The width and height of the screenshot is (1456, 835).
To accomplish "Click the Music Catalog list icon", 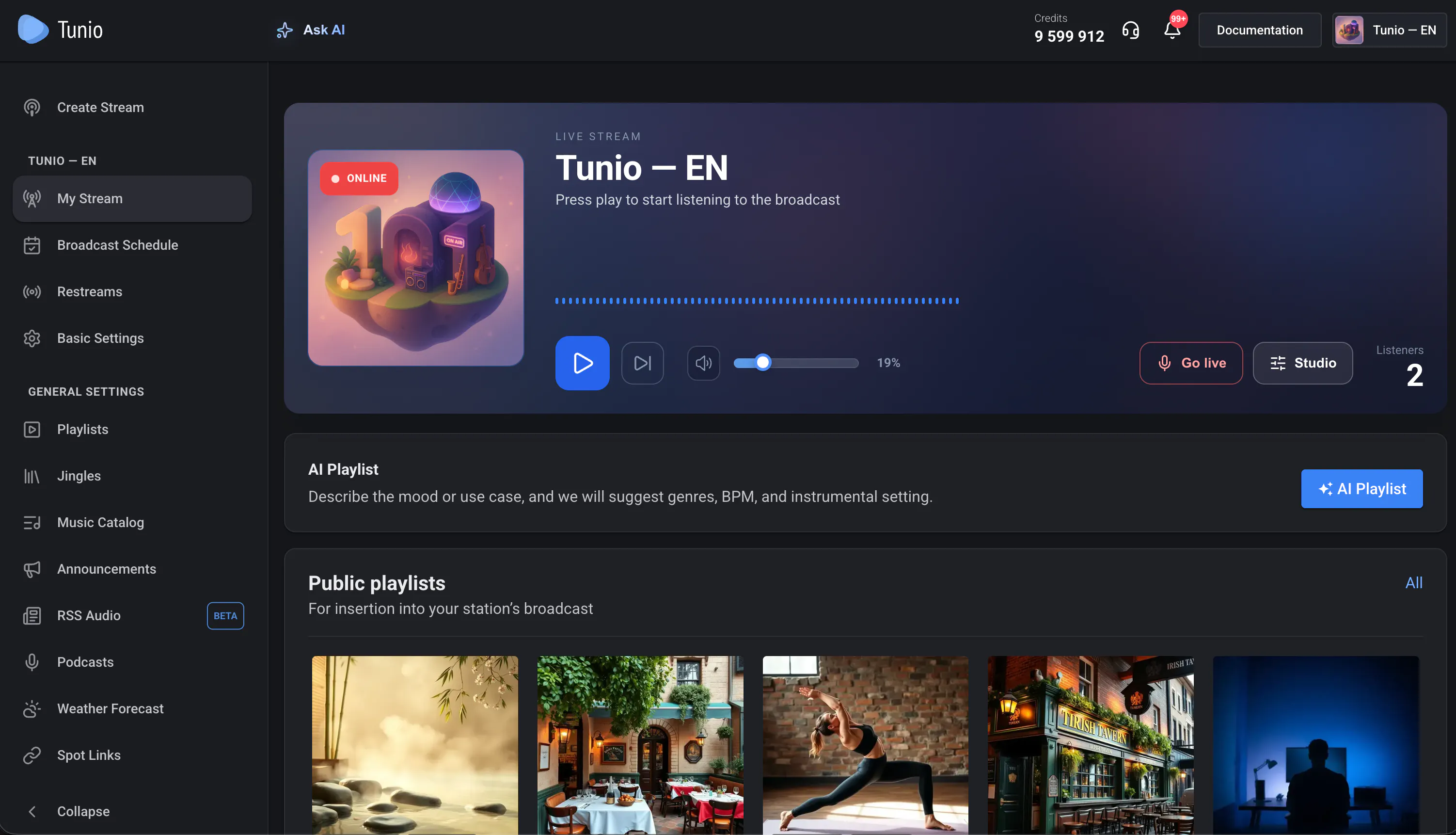I will click(32, 522).
